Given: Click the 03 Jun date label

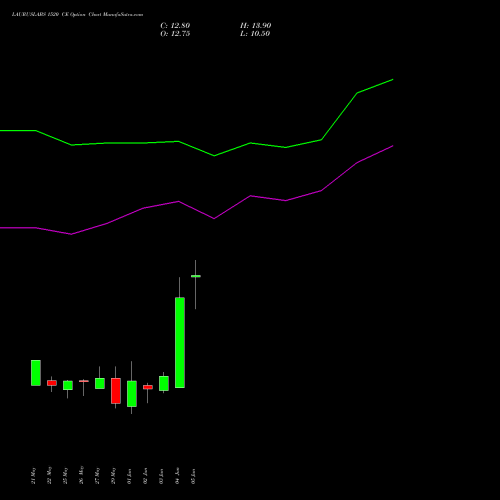Looking at the screenshot, I should [161, 476].
